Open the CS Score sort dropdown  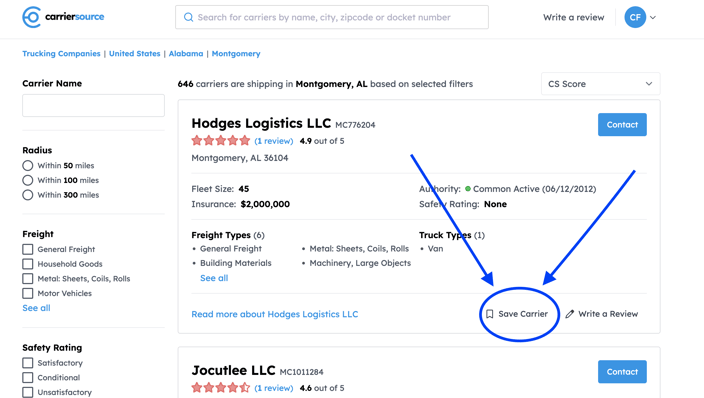pos(600,84)
